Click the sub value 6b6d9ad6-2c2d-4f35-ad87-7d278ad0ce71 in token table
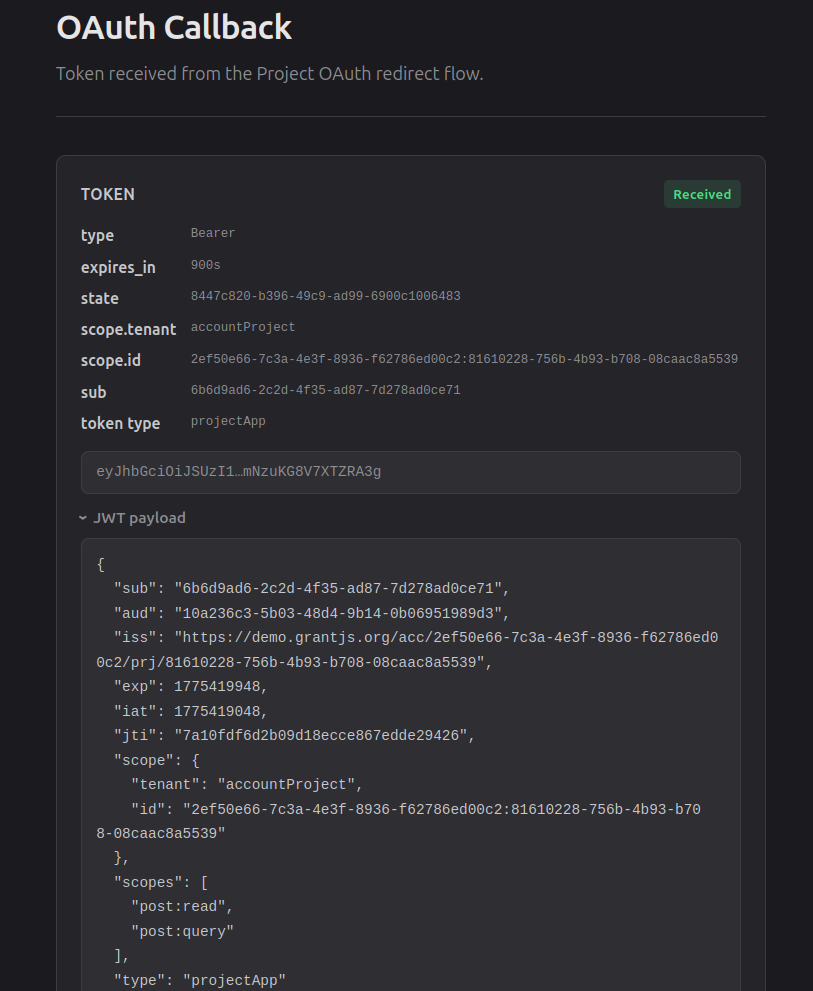Image resolution: width=813 pixels, height=991 pixels. tap(326, 390)
